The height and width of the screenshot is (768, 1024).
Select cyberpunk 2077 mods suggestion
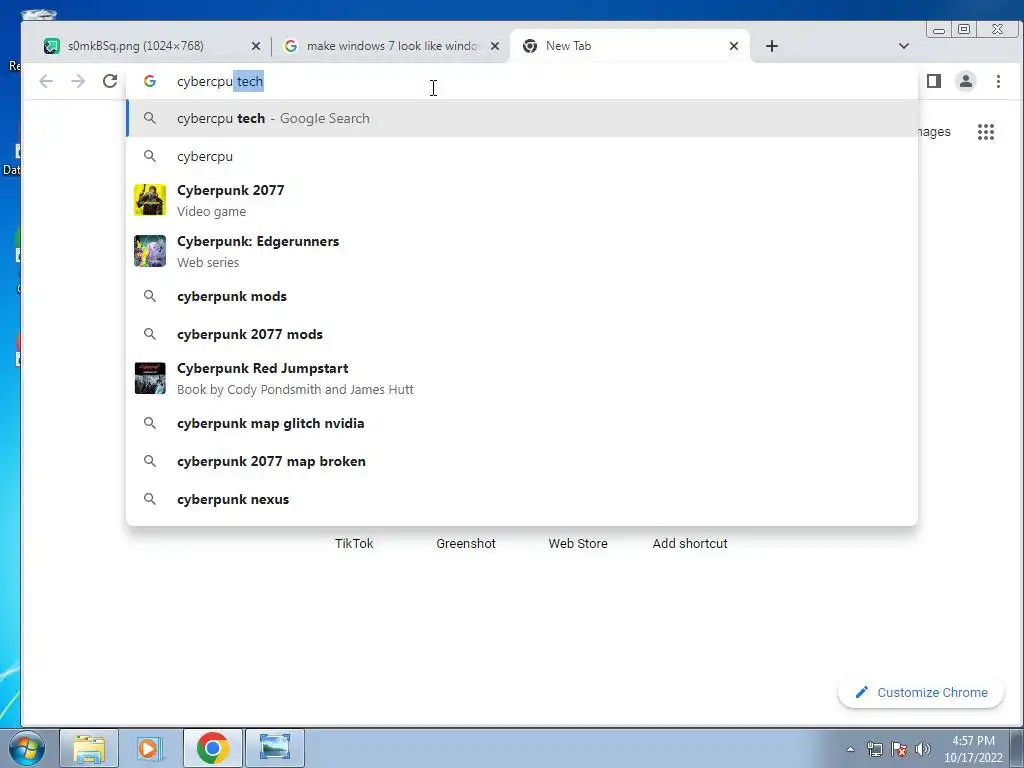click(522, 334)
